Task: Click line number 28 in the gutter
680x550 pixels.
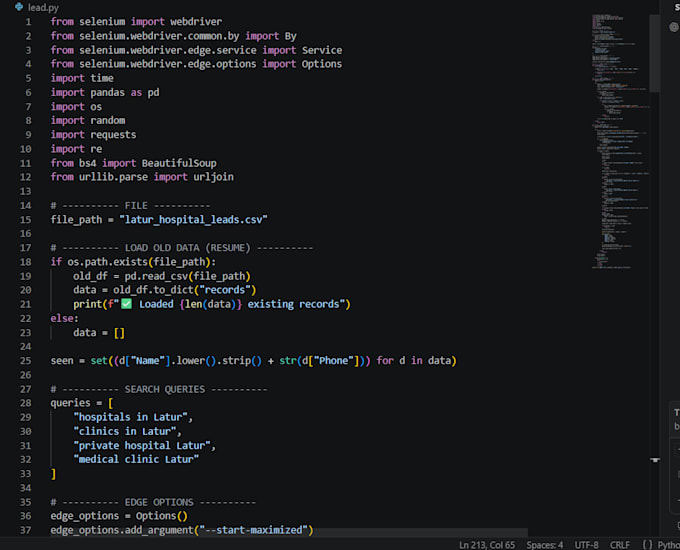Action: point(26,403)
